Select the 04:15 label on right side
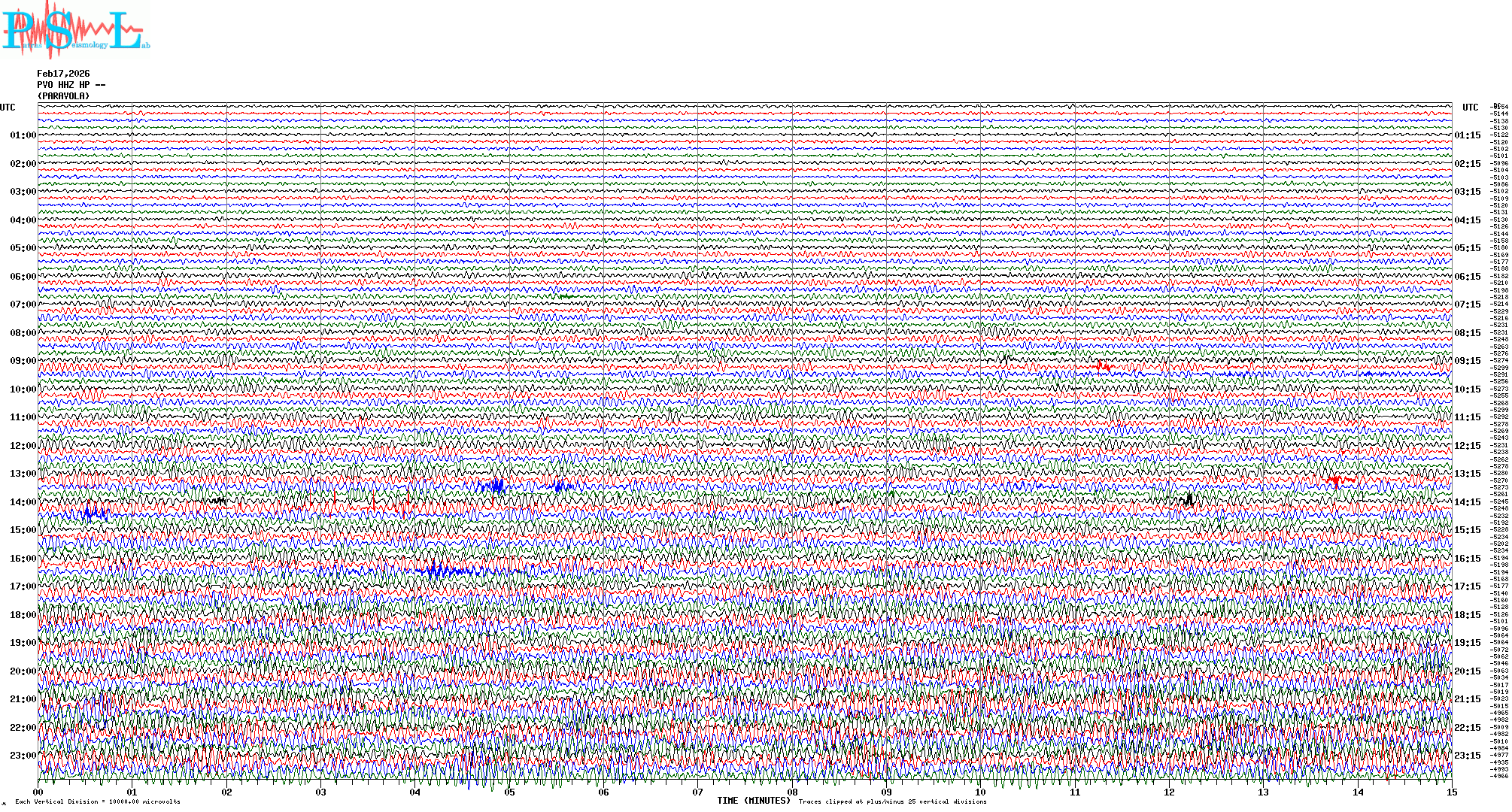 [x=1467, y=220]
